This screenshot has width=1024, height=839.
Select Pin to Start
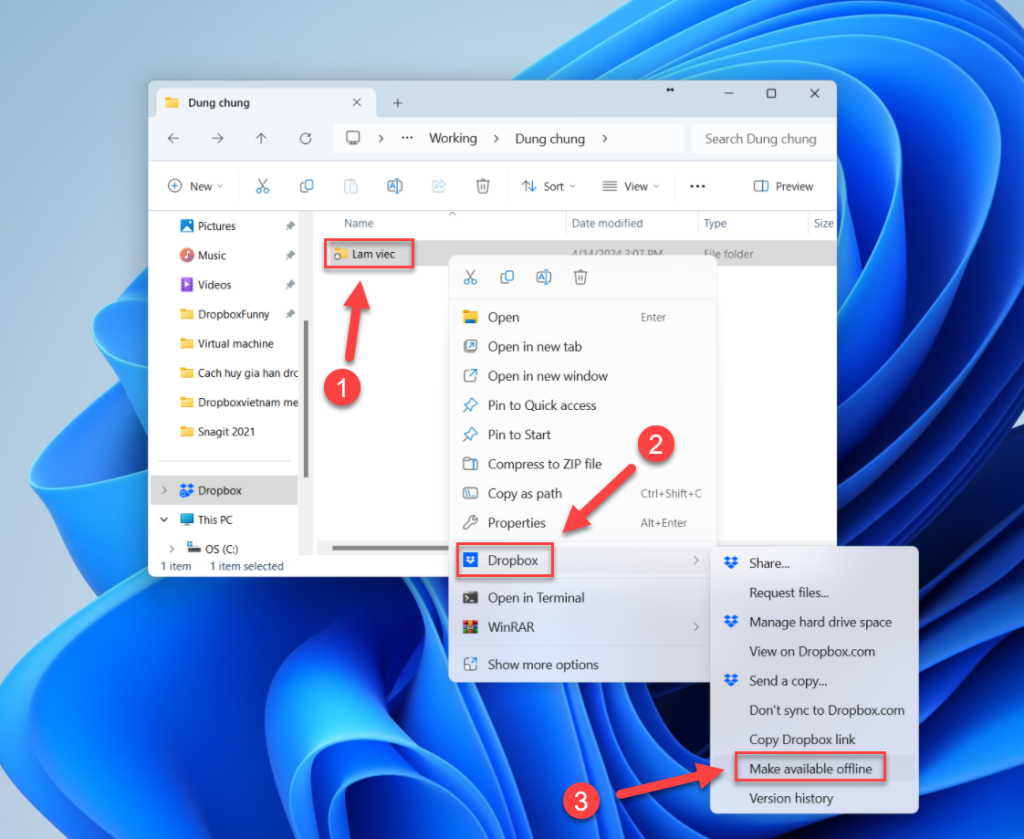pyautogui.click(x=583, y=435)
